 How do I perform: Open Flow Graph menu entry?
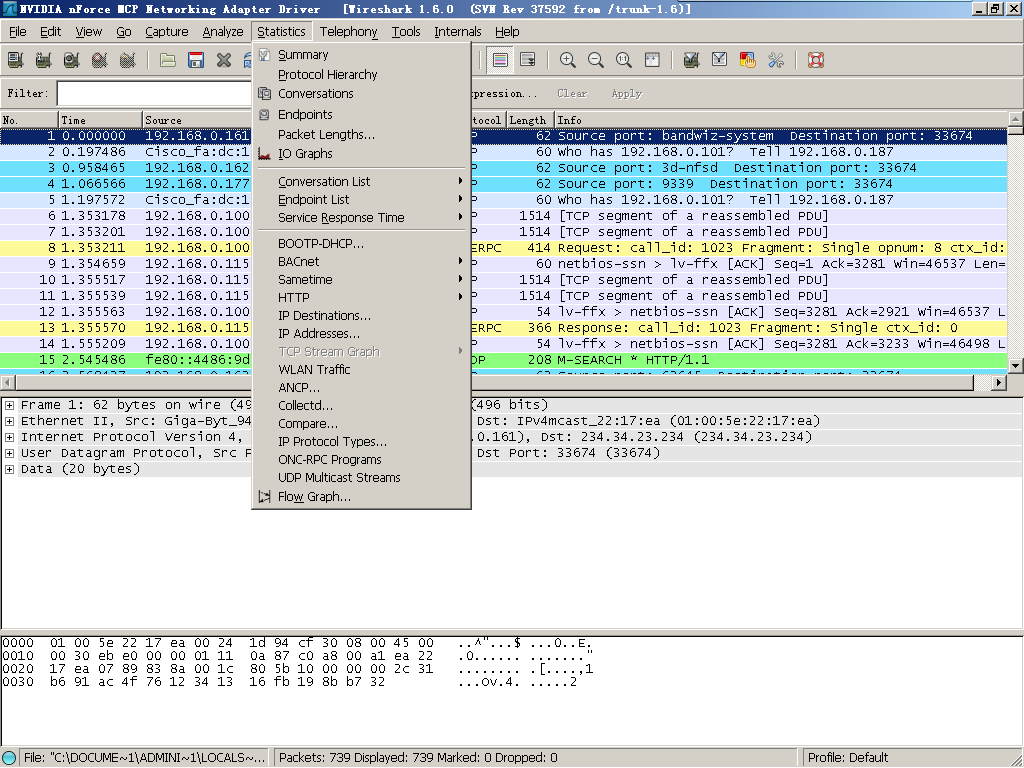(x=361, y=496)
